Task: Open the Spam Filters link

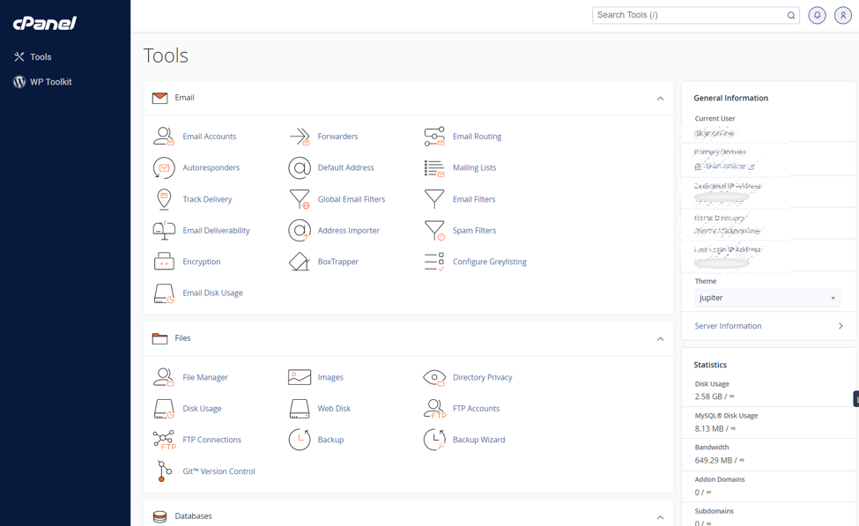Action: (x=474, y=231)
